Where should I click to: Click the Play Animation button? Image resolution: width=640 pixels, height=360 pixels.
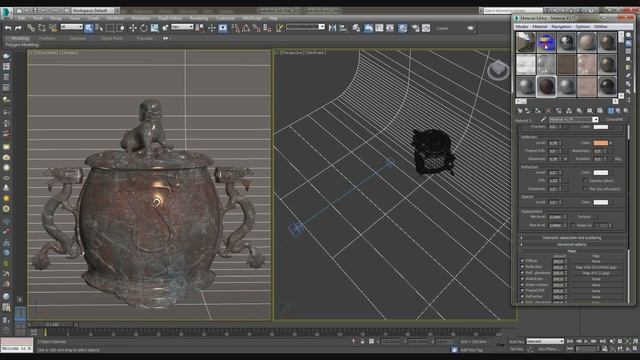point(586,341)
